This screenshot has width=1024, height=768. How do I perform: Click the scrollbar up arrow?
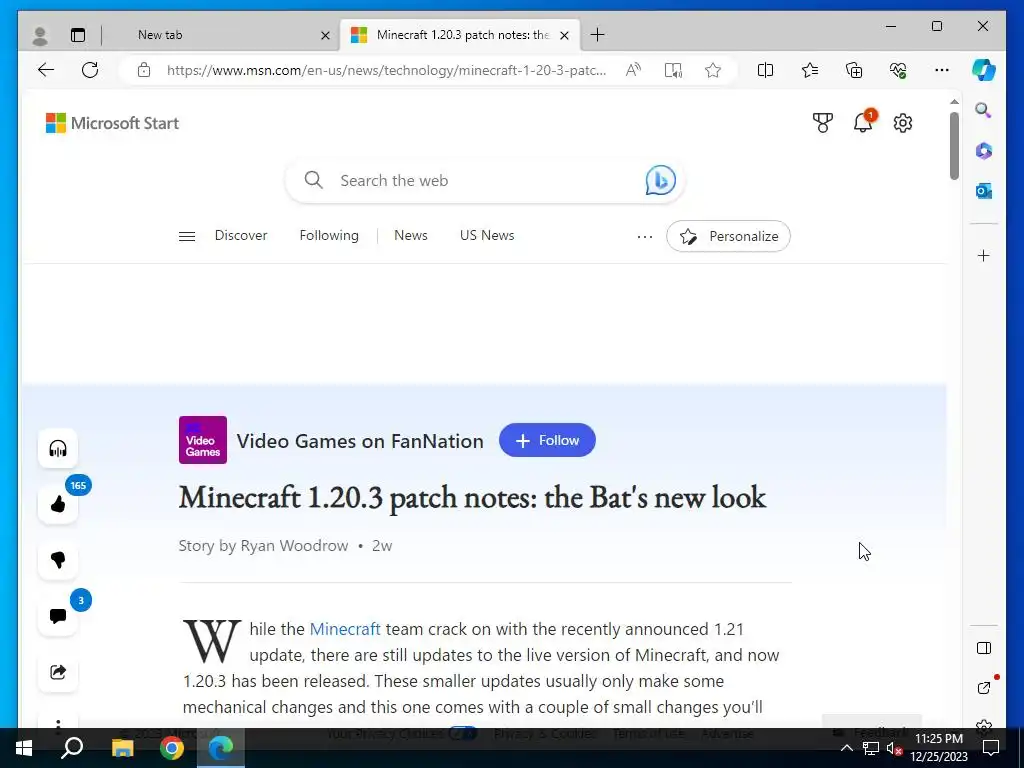pyautogui.click(x=954, y=102)
